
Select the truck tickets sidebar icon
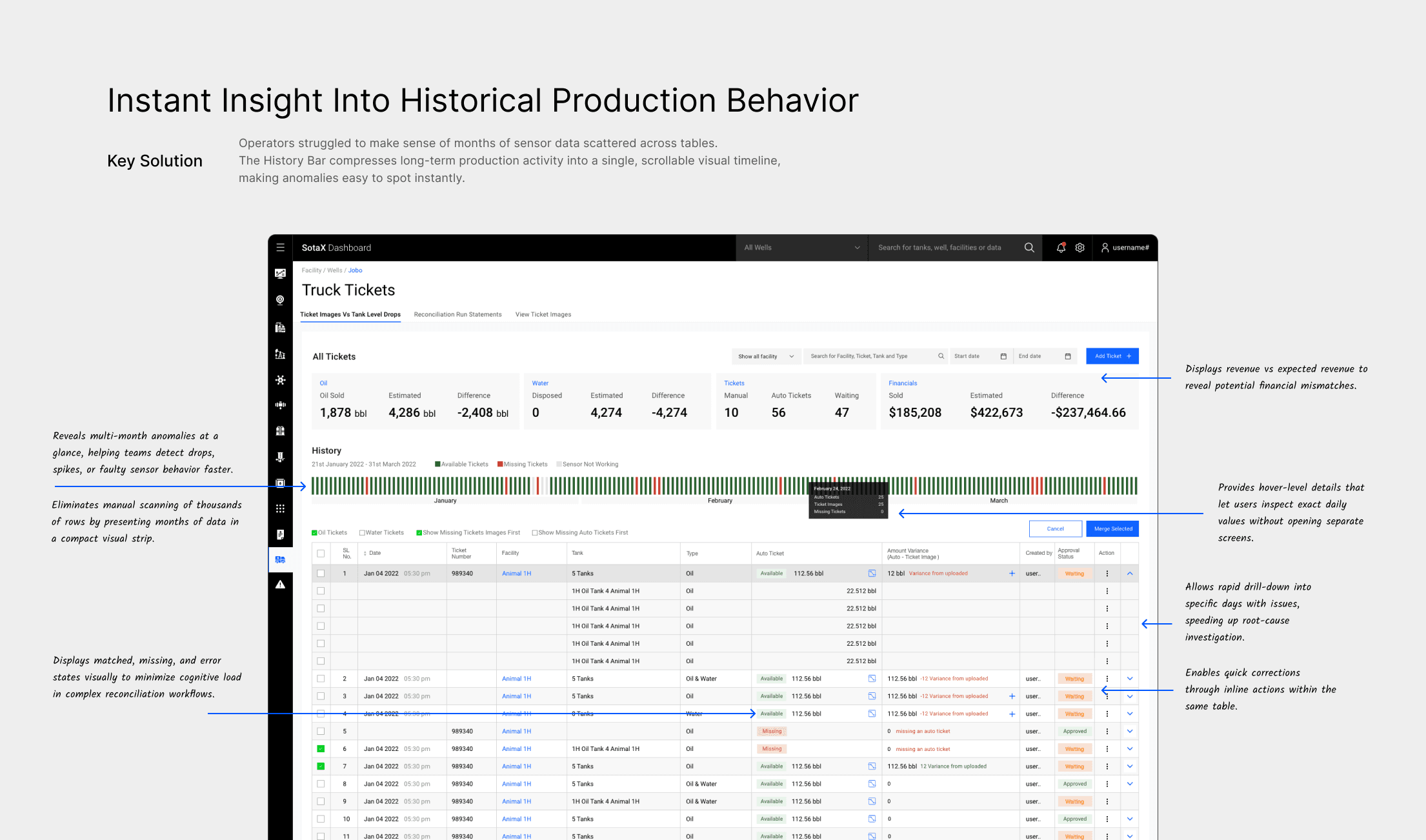coord(280,559)
